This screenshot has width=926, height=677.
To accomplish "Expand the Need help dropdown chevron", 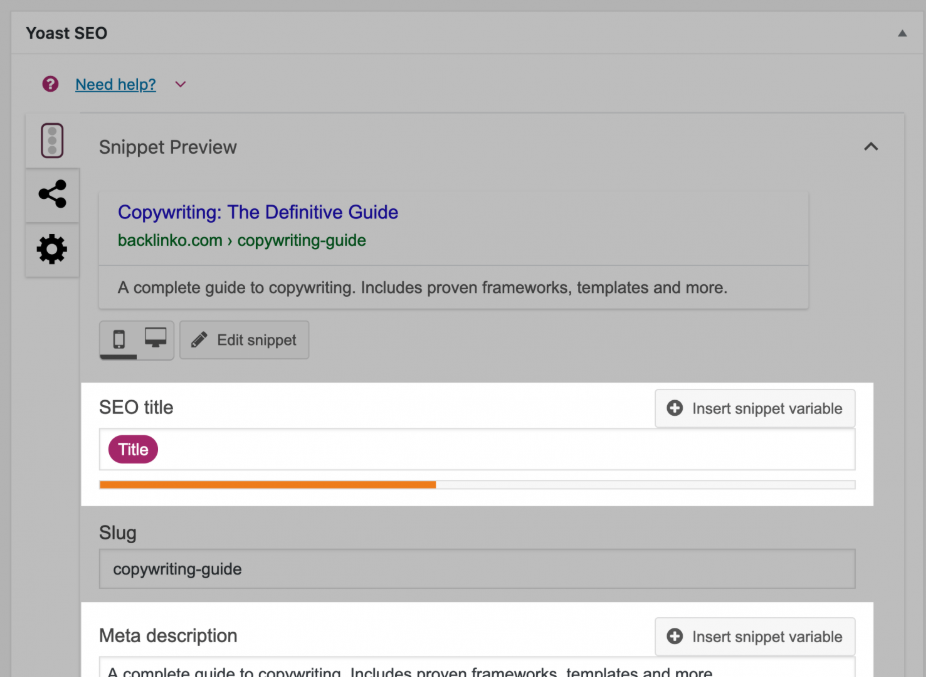I will point(181,84).
